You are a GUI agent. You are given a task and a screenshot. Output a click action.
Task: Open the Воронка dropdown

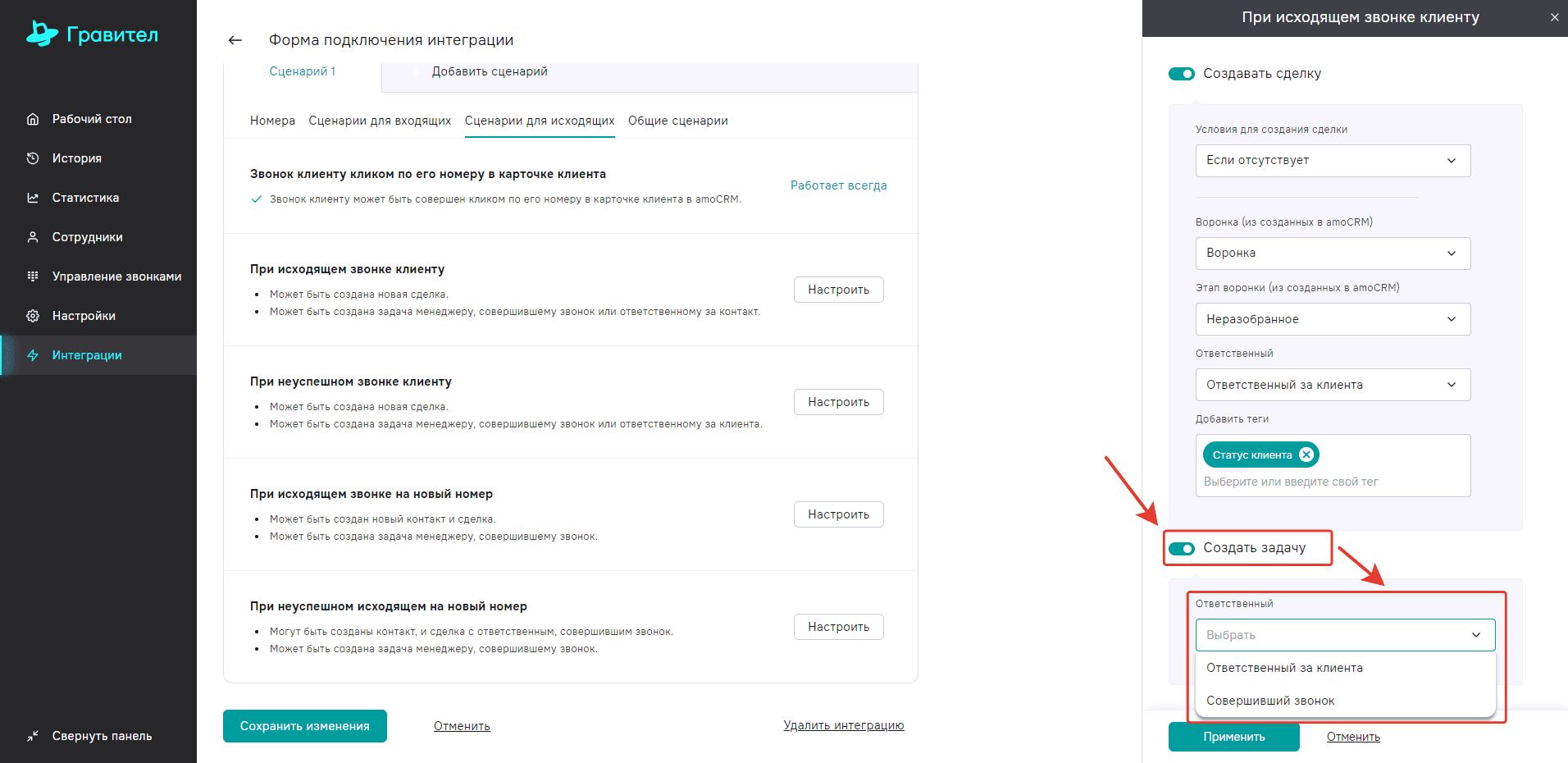point(1333,254)
